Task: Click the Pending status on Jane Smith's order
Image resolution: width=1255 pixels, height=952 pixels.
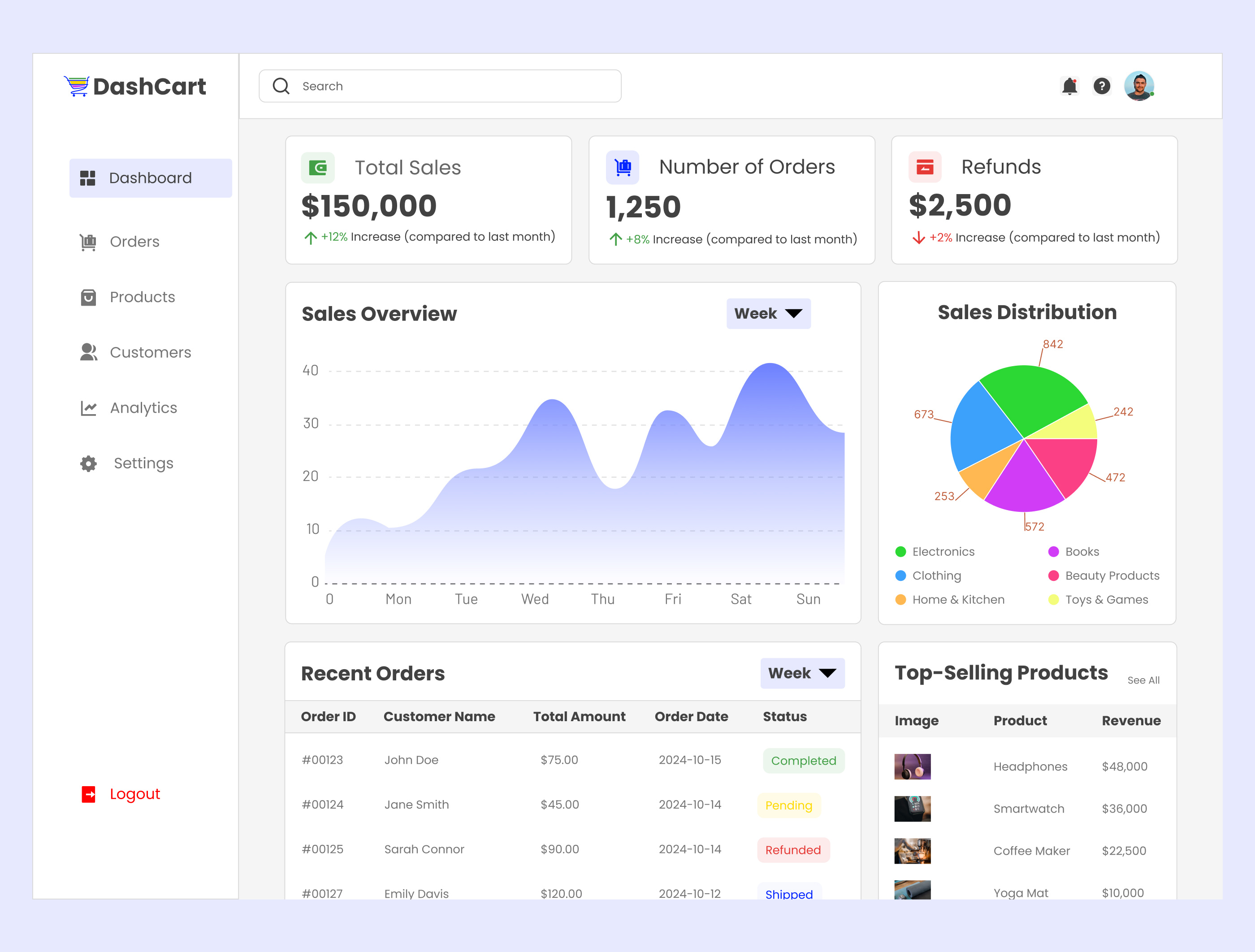Action: tap(788, 805)
